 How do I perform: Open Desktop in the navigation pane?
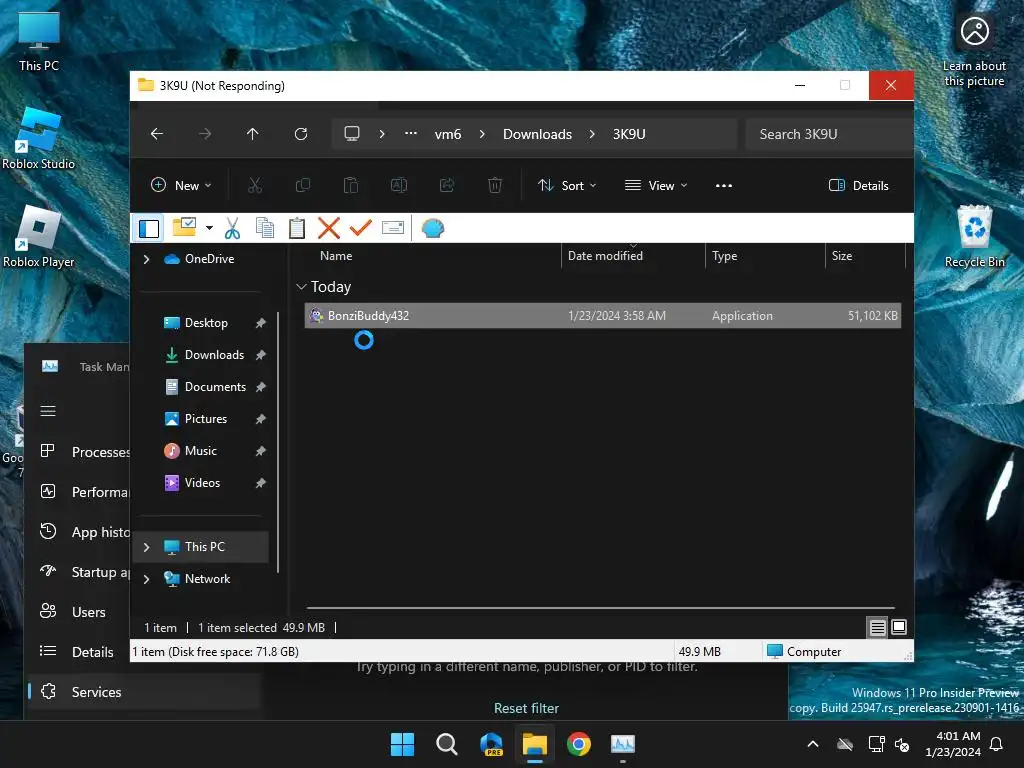point(206,323)
